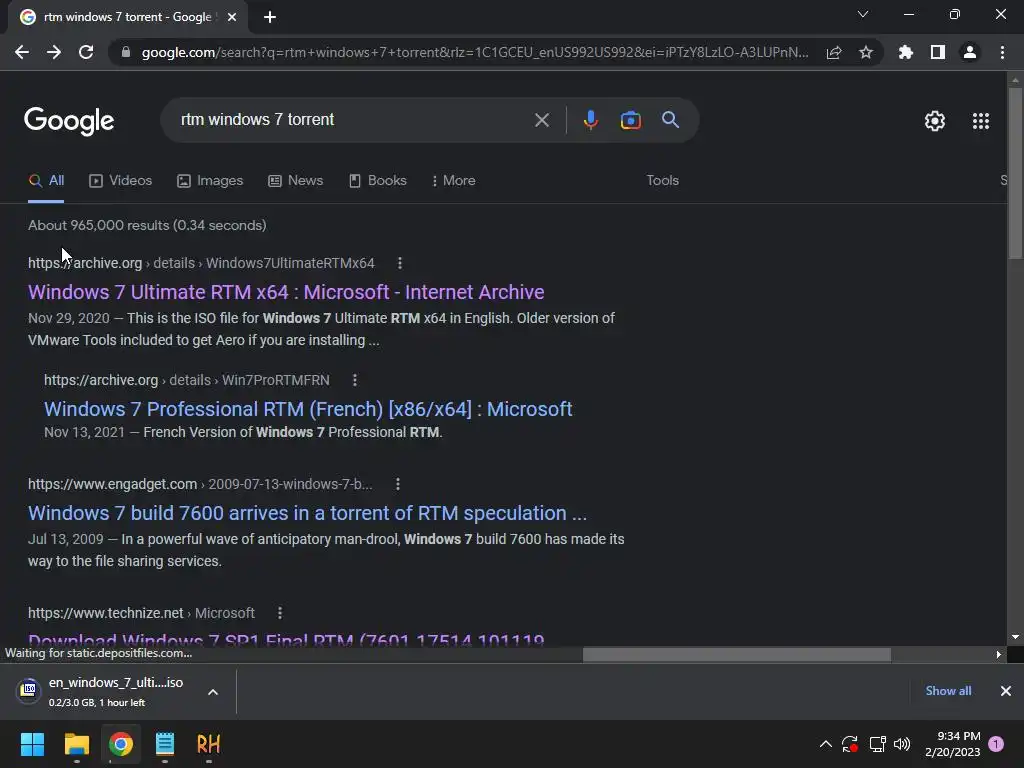Click the archive.org details Windows7UltimateRTMx64 URL
The image size is (1024, 768).
[x=201, y=263]
